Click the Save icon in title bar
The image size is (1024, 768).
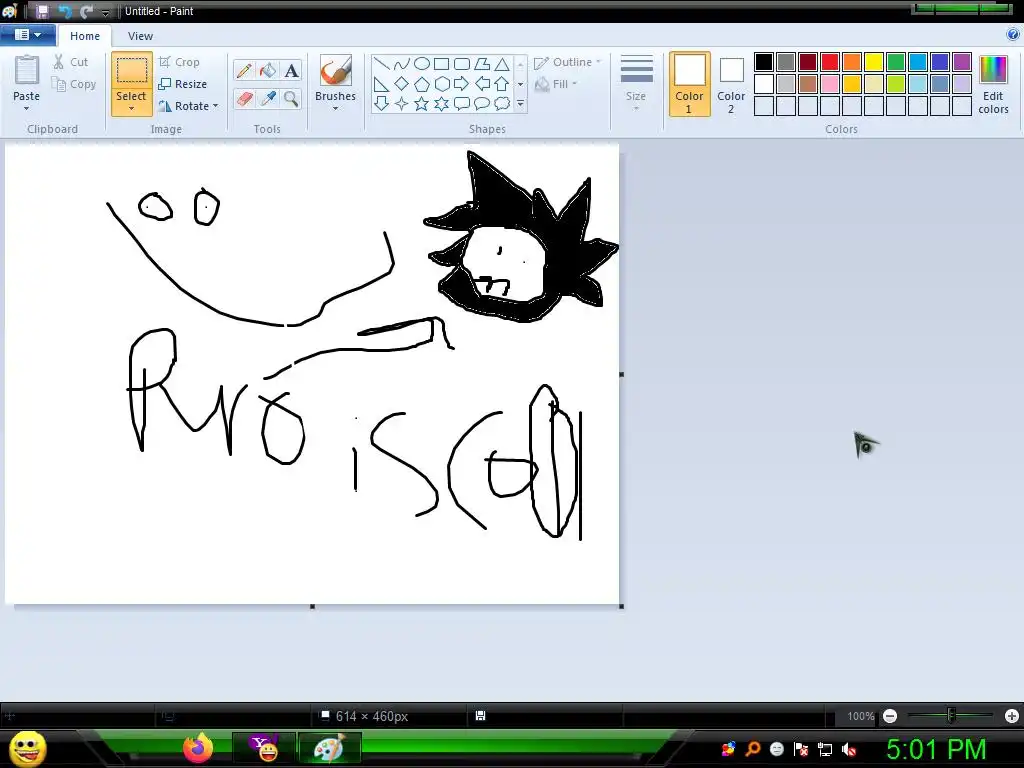pos(42,11)
